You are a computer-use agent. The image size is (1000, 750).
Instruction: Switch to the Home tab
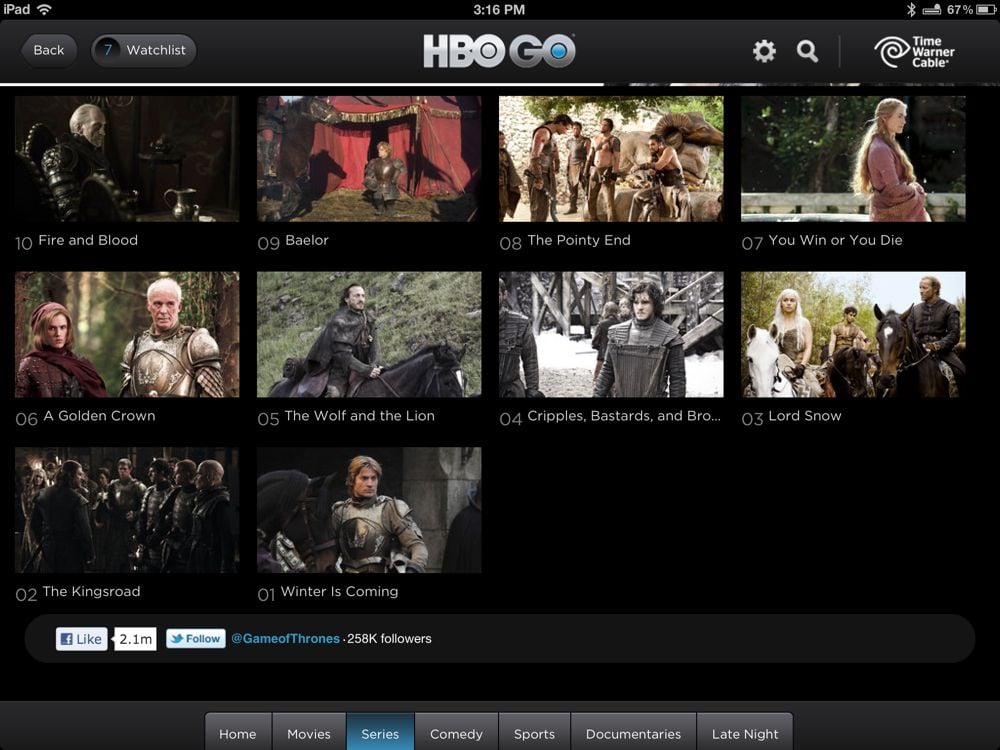click(238, 733)
